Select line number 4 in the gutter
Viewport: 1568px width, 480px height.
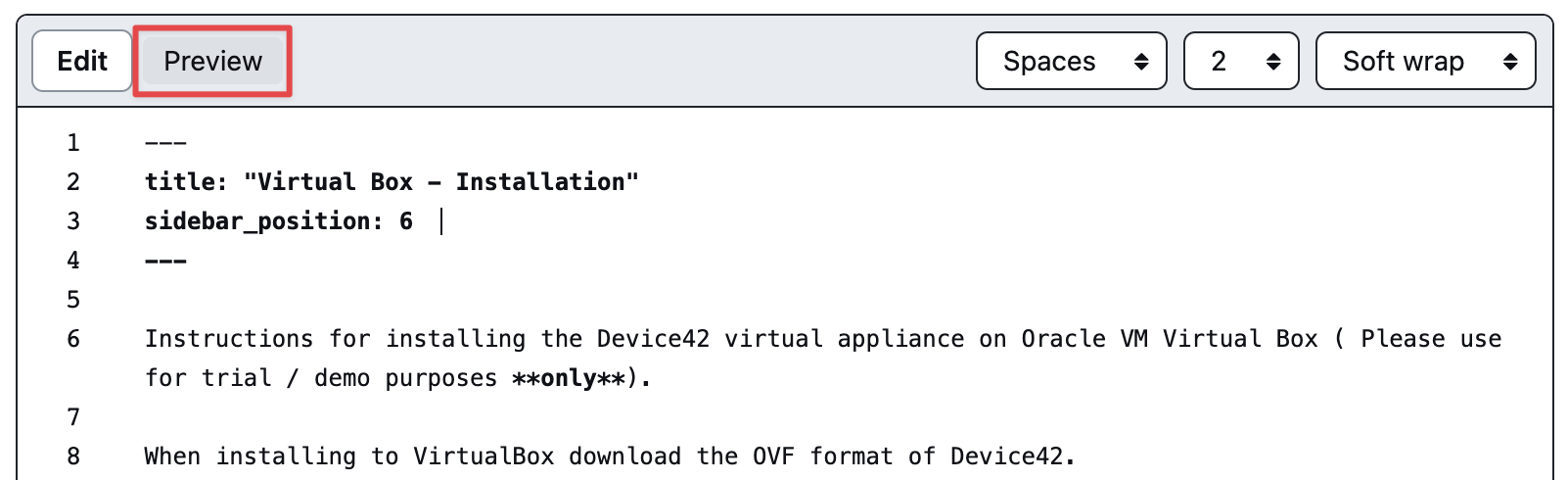[x=73, y=261]
